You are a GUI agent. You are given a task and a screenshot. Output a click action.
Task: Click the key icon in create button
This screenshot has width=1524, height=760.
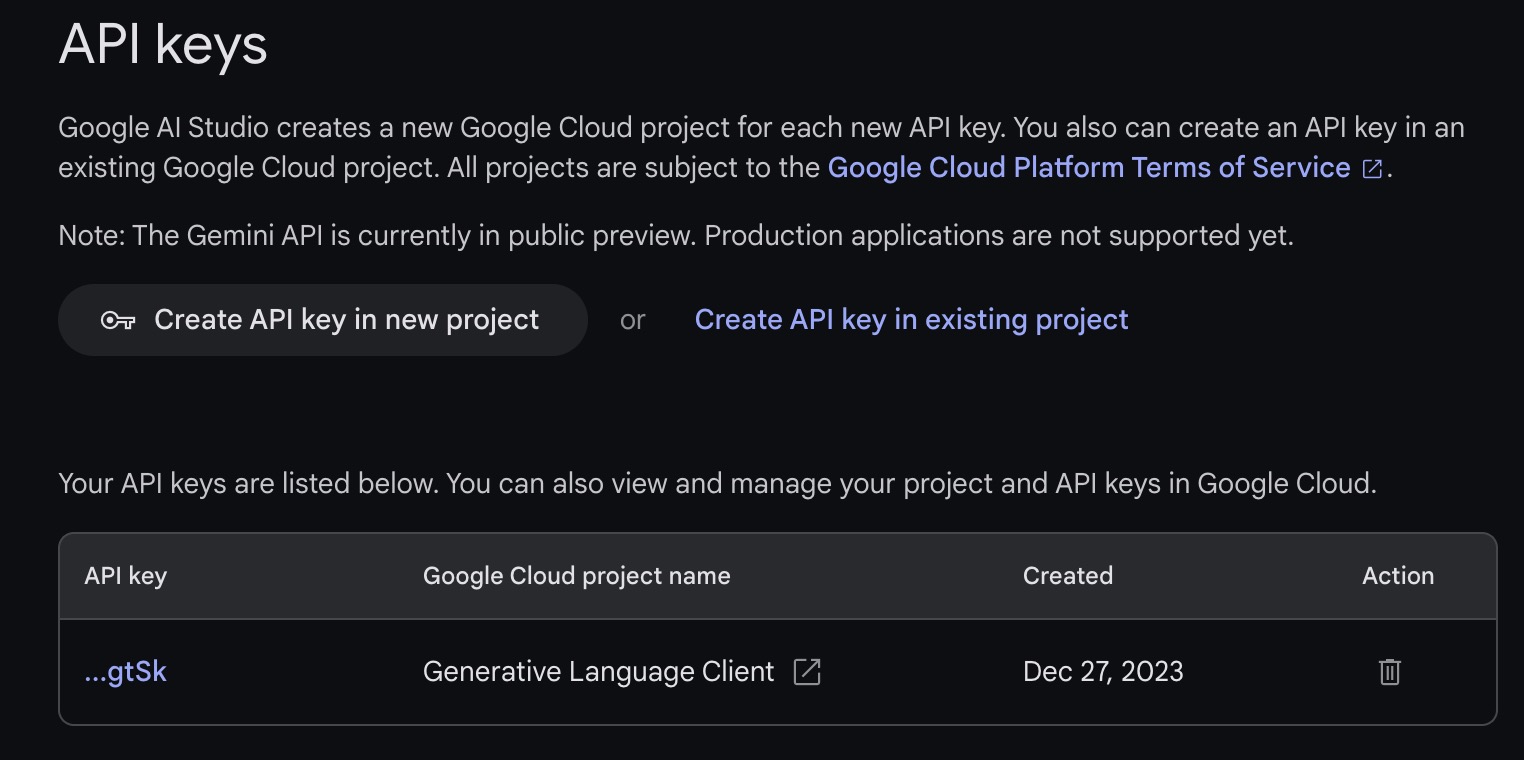118,320
